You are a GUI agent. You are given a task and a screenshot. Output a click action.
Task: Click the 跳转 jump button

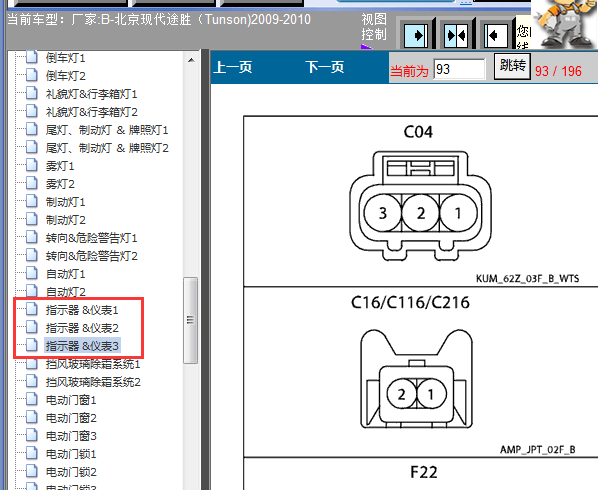tap(512, 66)
